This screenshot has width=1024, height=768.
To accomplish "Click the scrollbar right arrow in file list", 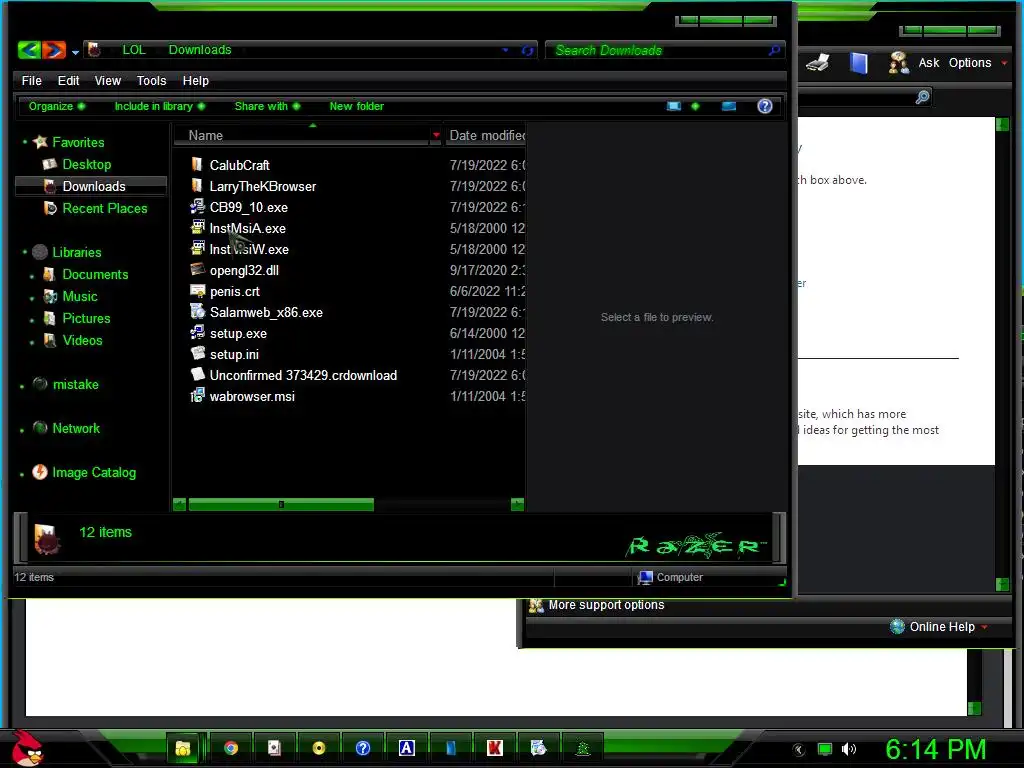I will point(517,504).
